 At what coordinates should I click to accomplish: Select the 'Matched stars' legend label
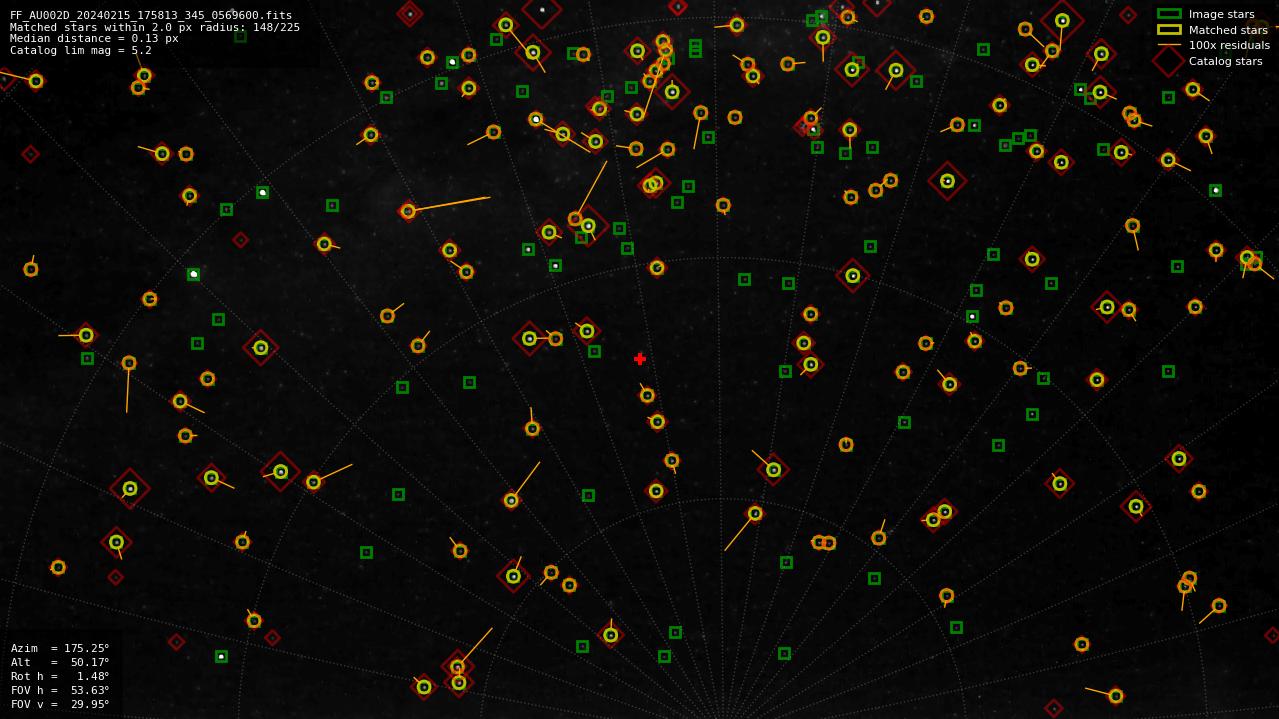pyautogui.click(x=1228, y=30)
